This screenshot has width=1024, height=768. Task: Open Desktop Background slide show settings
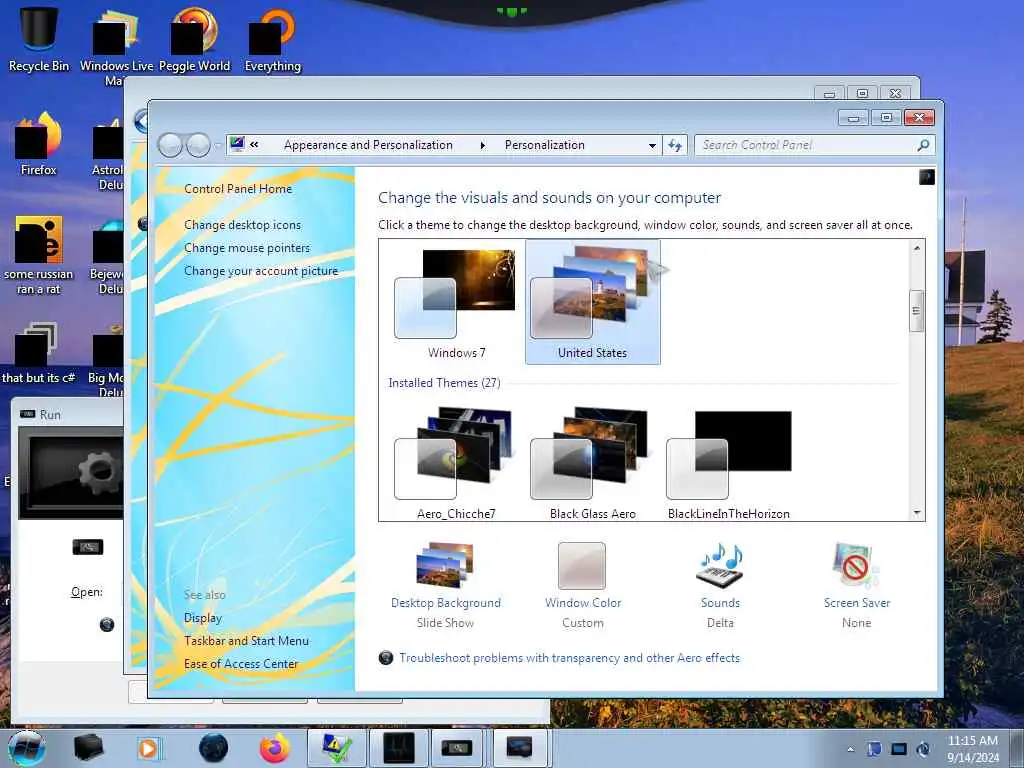445,586
